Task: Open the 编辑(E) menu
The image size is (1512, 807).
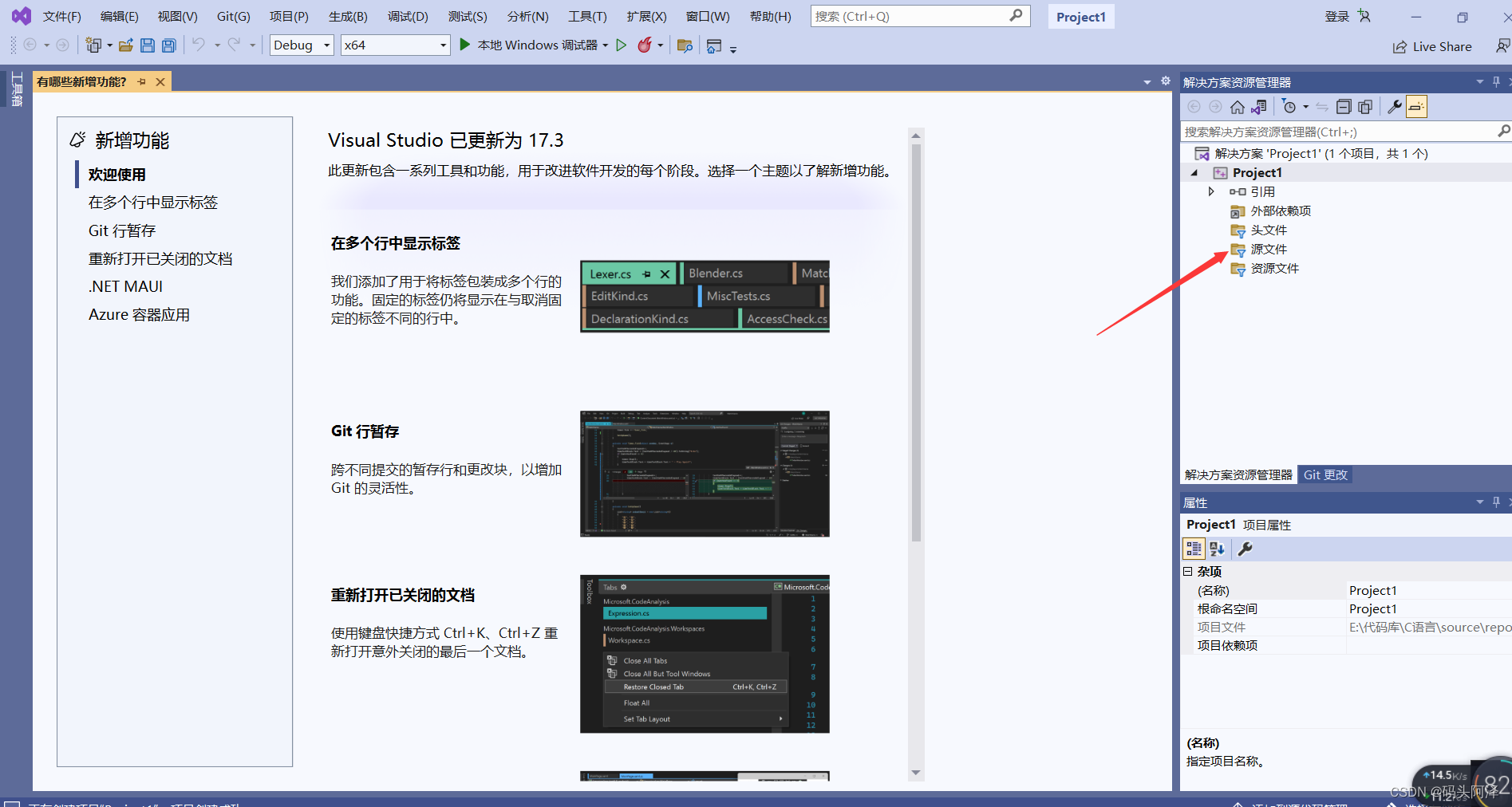Action: pos(119,16)
